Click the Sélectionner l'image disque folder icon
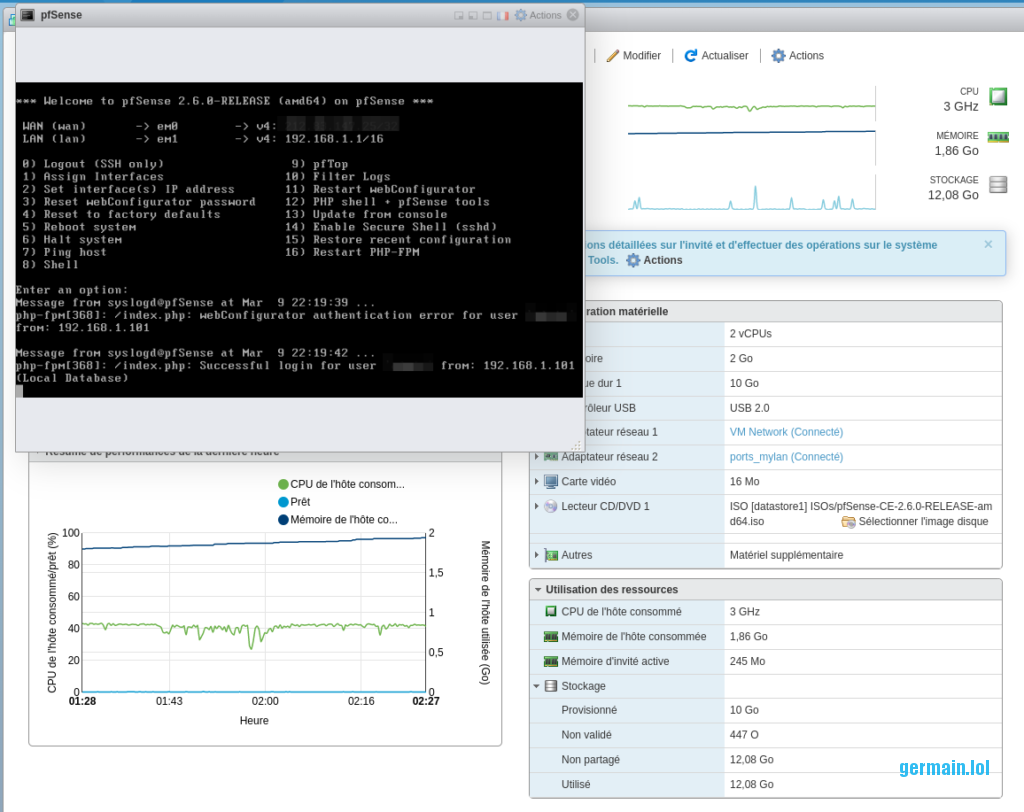 click(x=848, y=522)
